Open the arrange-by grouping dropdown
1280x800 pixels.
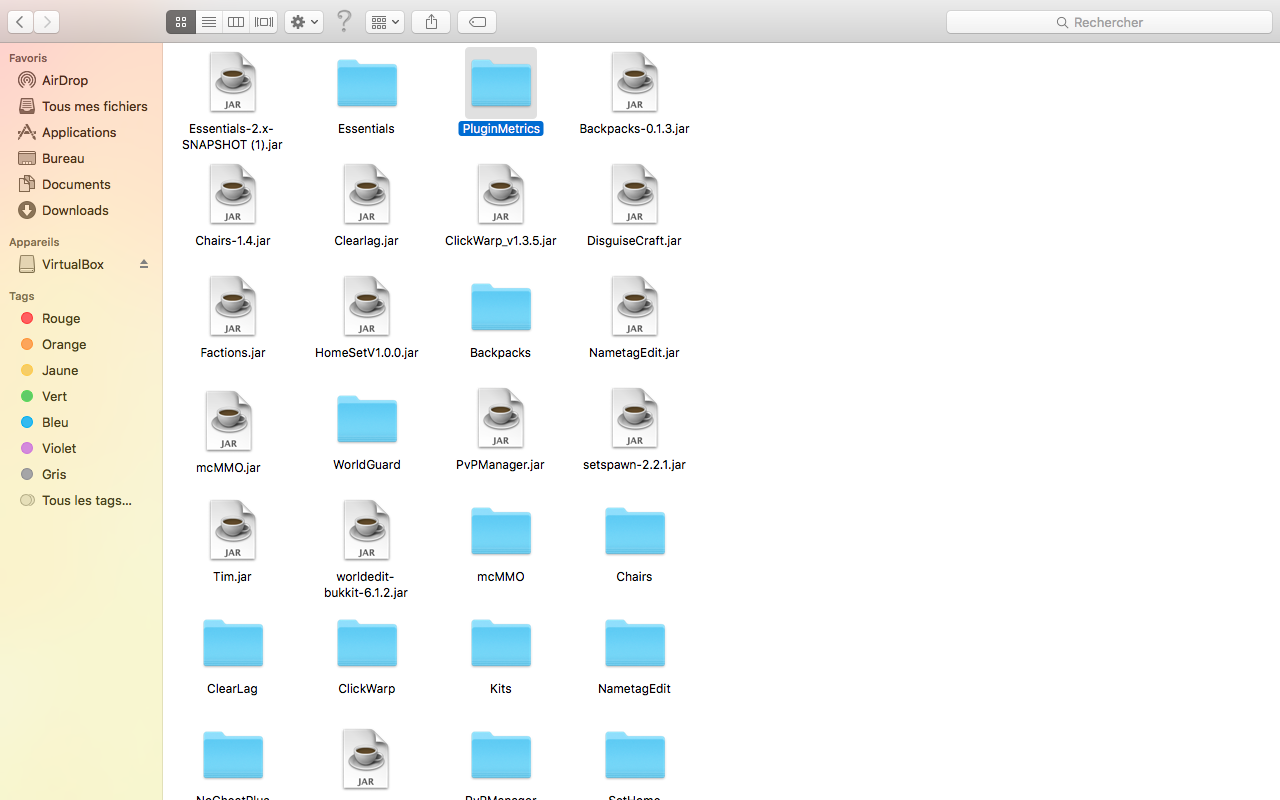pos(385,22)
